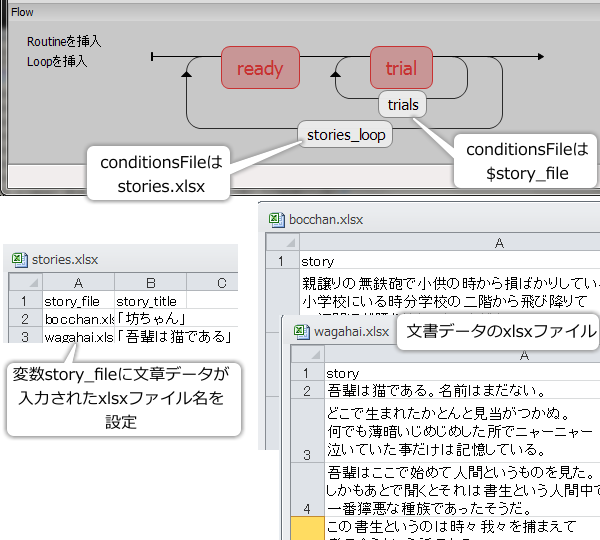Click the Loopを挿入 link

[57, 61]
